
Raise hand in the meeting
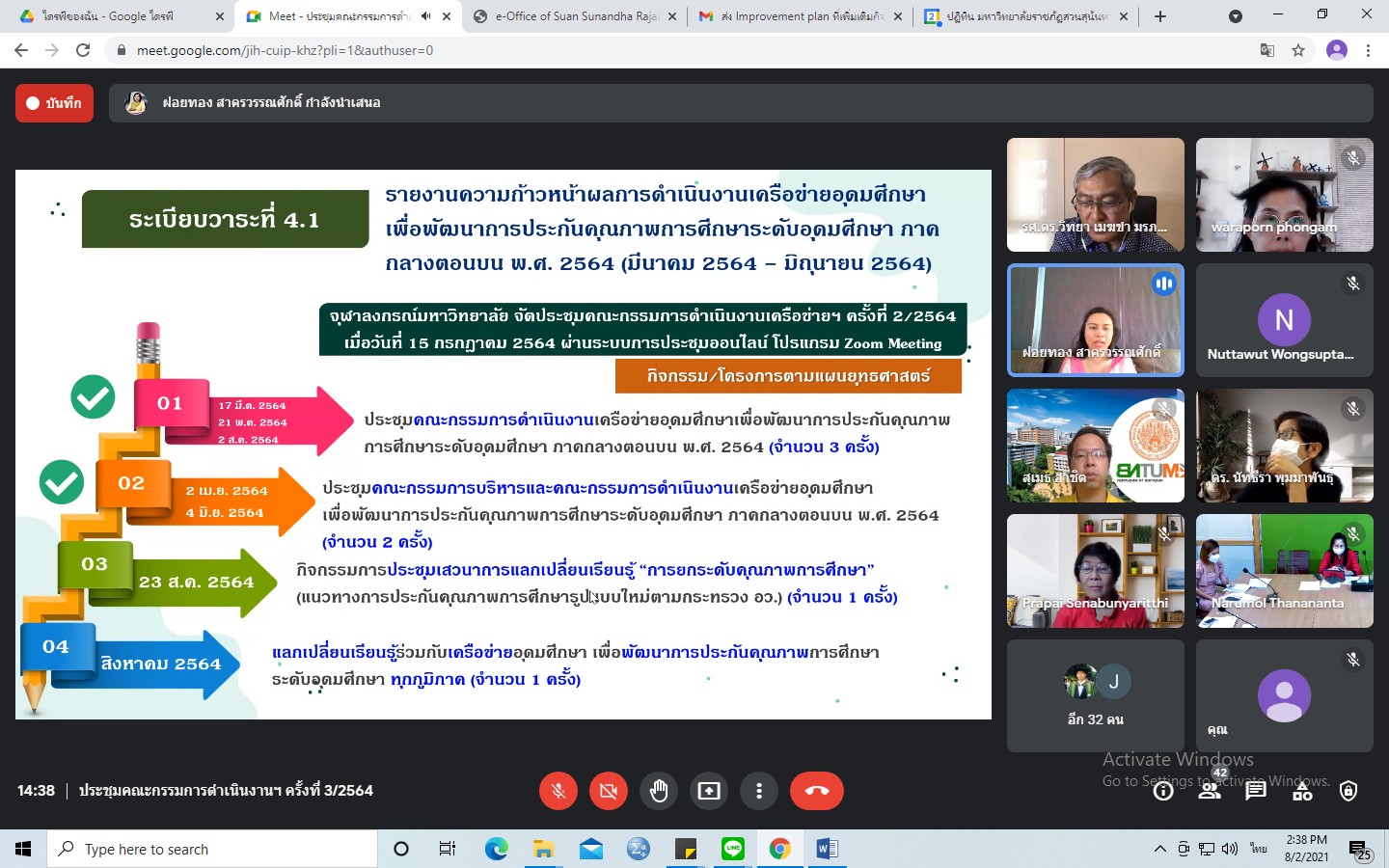tap(659, 791)
